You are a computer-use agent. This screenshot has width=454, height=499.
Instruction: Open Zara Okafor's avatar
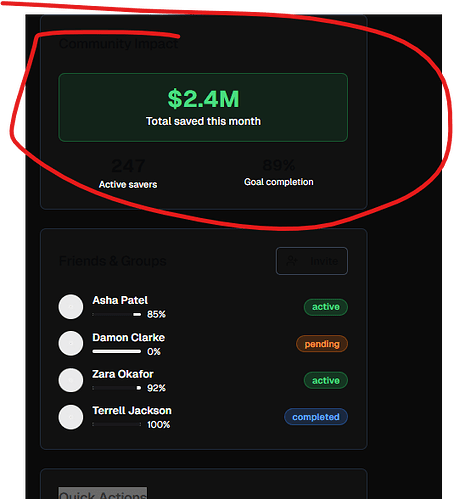coord(71,380)
